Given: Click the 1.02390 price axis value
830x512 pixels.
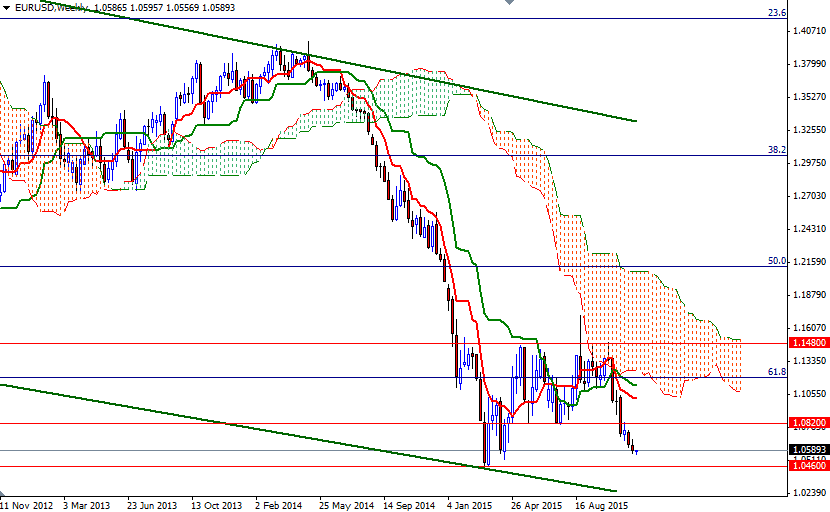Looking at the screenshot, I should coord(809,492).
